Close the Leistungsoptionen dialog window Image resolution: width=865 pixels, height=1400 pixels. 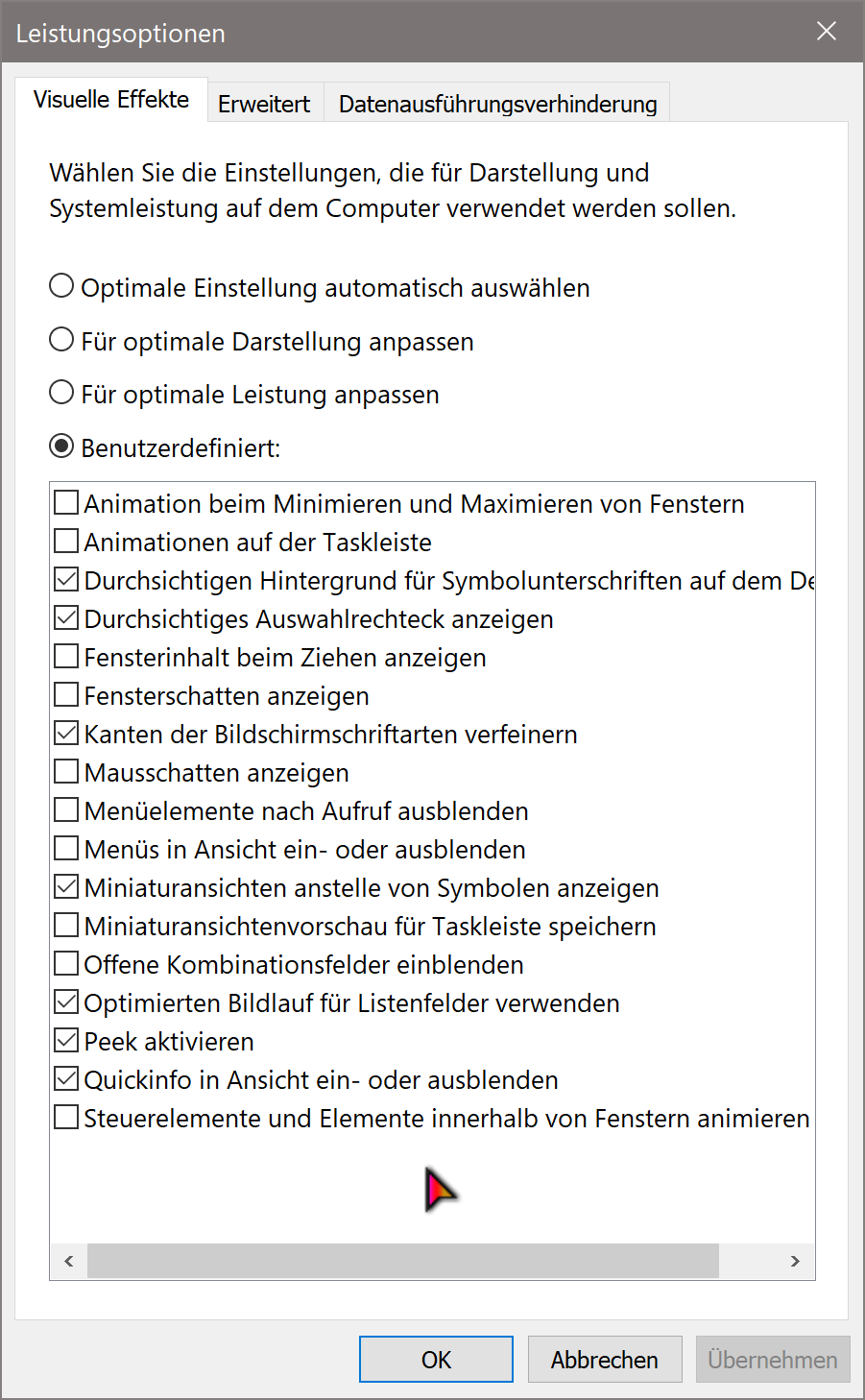[x=826, y=32]
